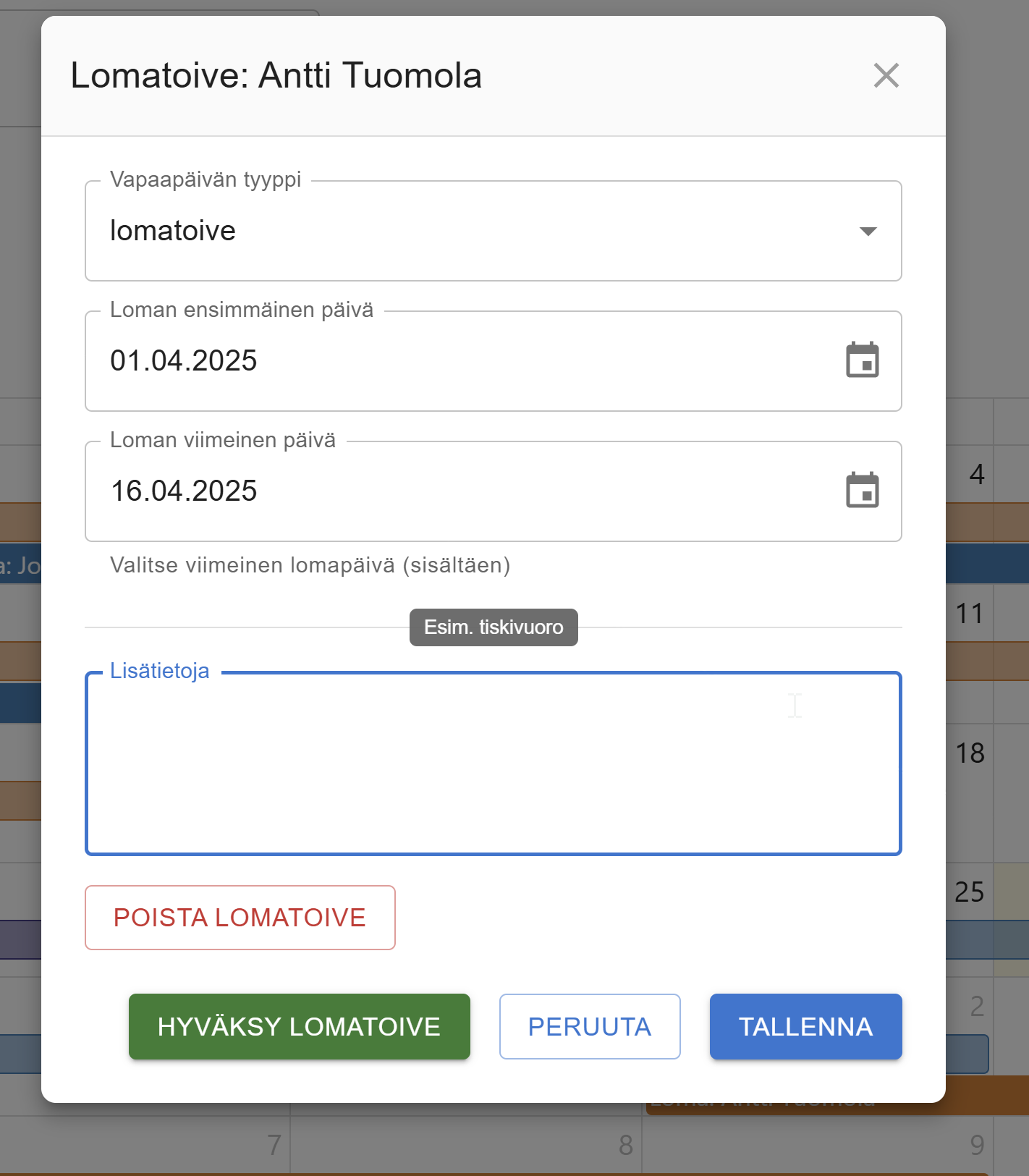This screenshot has height=1176, width=1029.
Task: Open calendar picker for Loman ensimmäinen päivä
Action: coord(862,360)
